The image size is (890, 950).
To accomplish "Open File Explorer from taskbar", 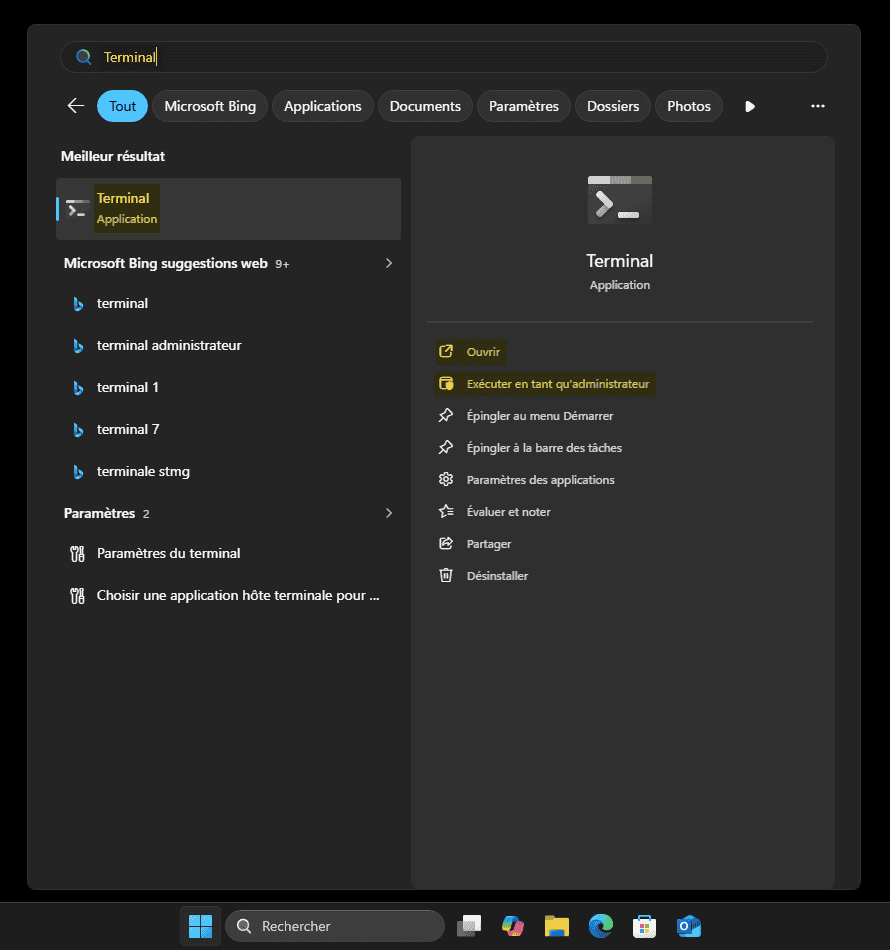I will click(557, 926).
